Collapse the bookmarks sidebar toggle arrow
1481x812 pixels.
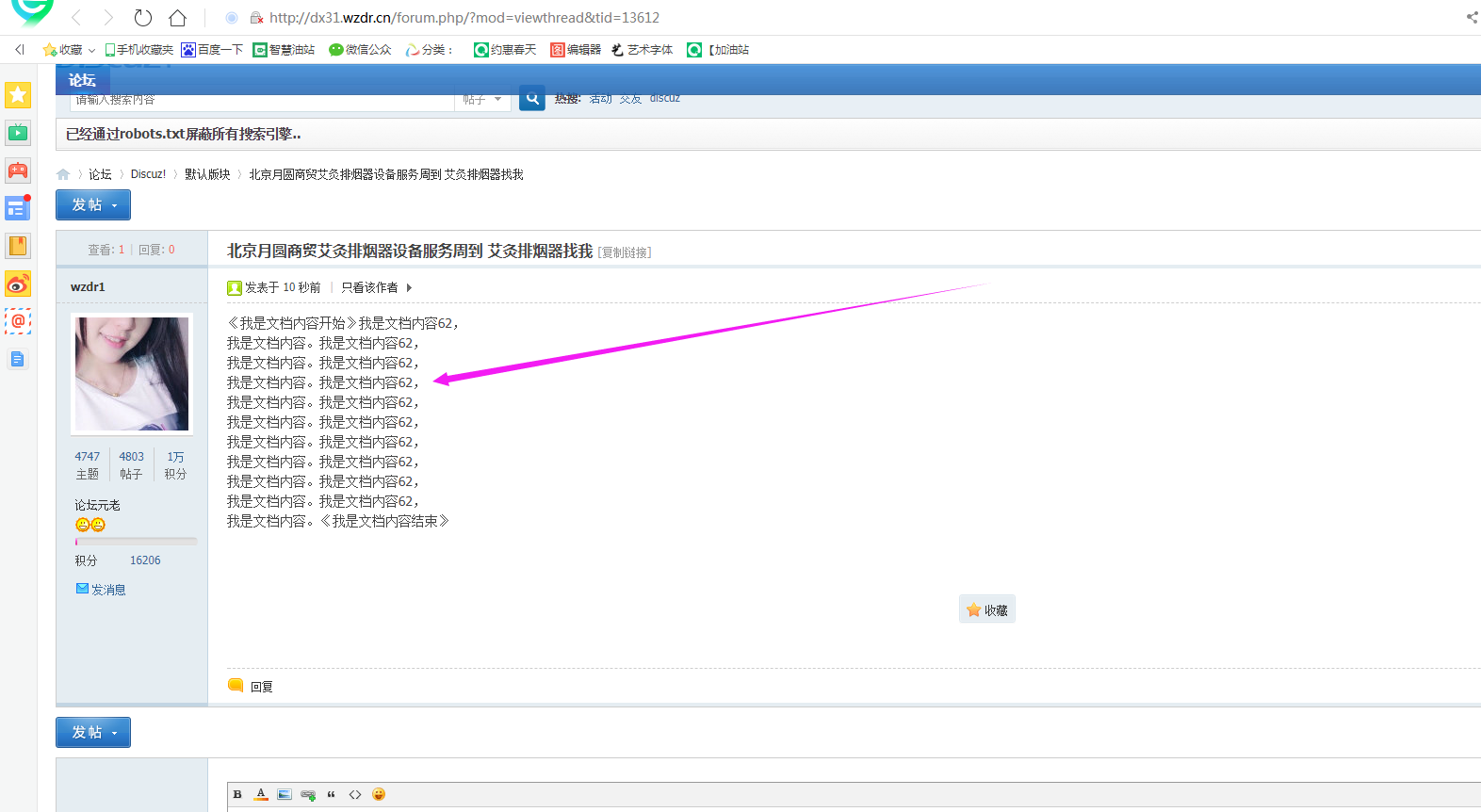point(20,50)
